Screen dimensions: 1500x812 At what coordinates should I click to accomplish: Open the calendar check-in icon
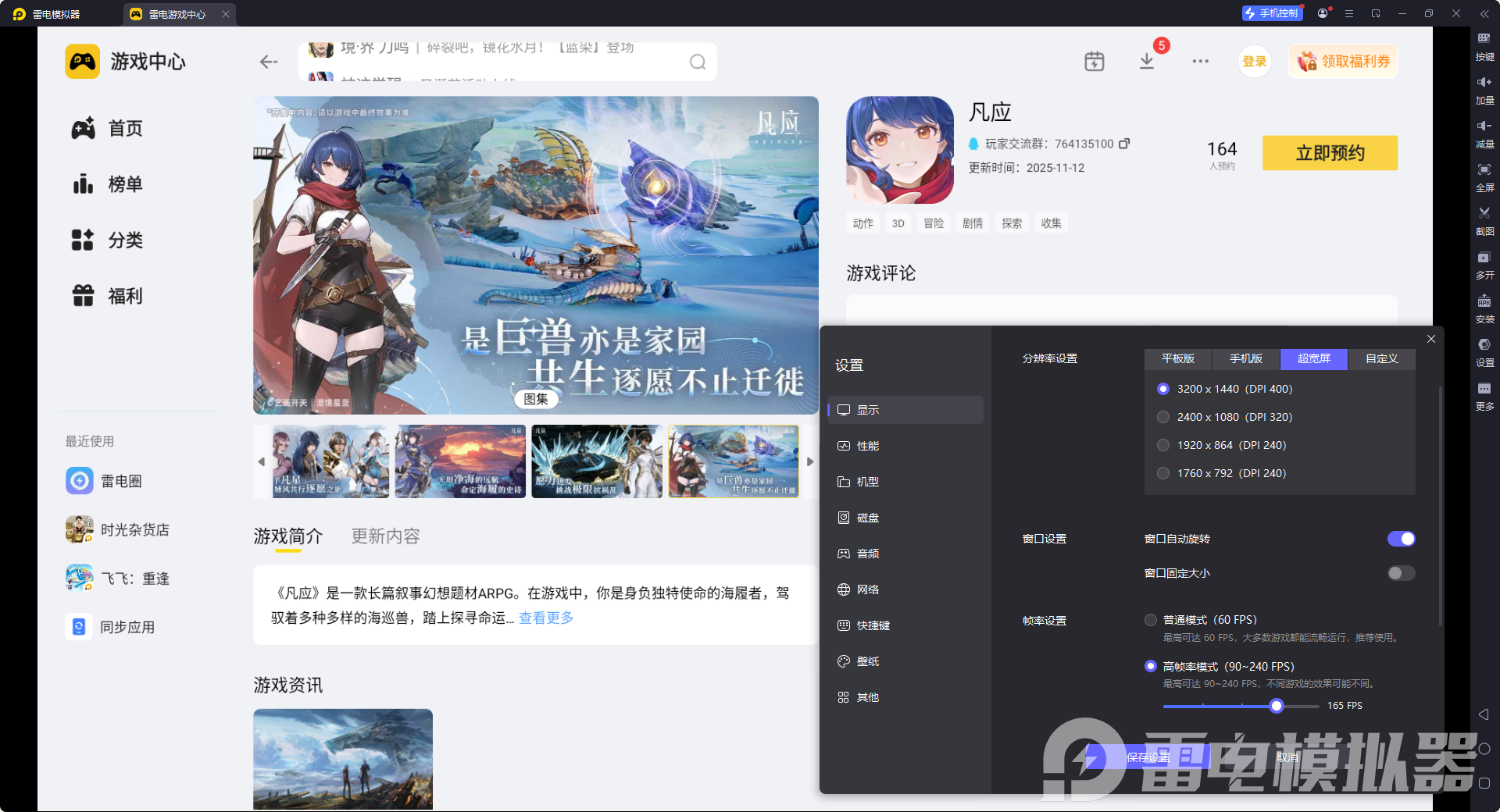[1095, 61]
